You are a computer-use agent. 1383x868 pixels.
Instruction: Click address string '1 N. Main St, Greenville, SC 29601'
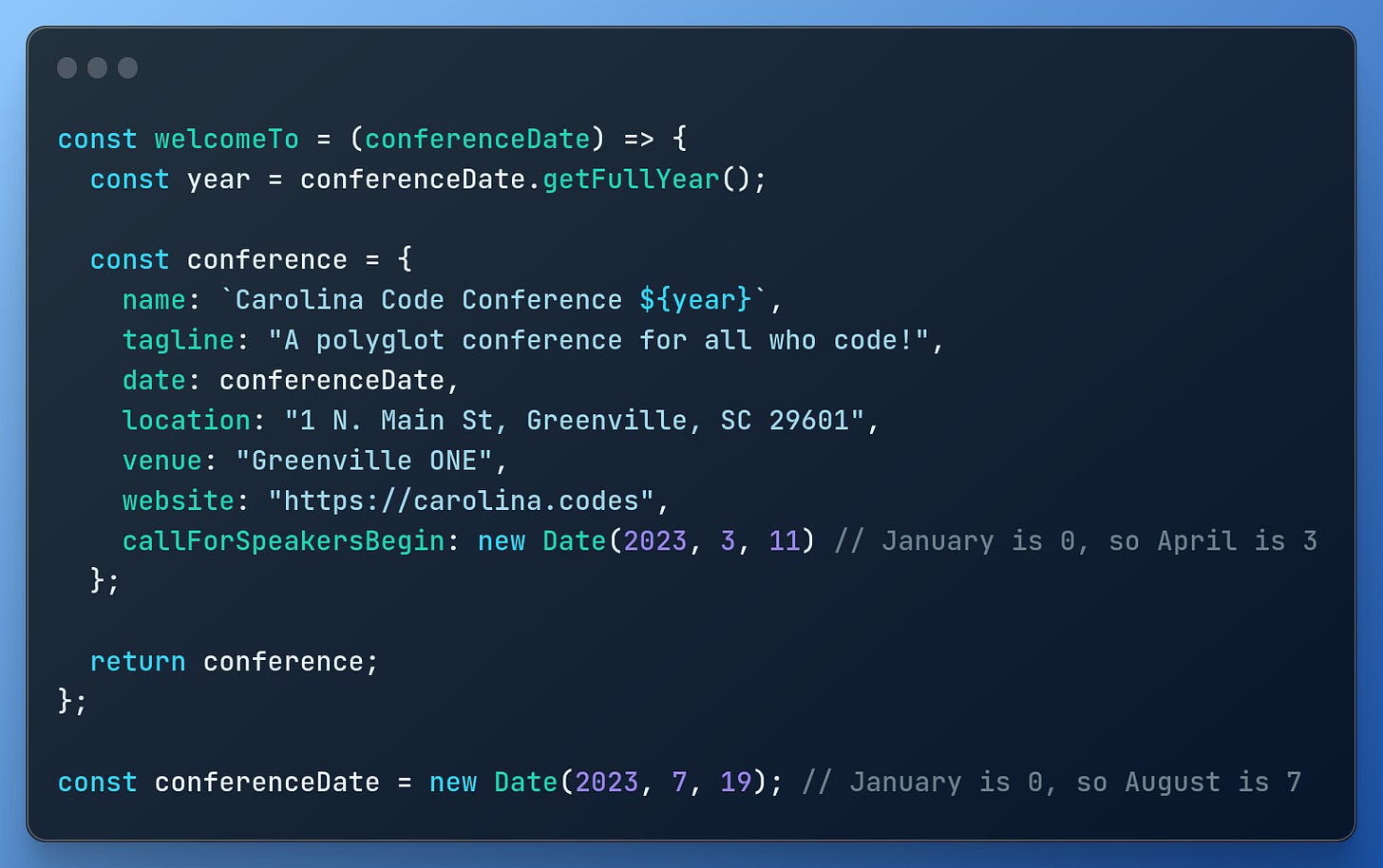tap(575, 420)
